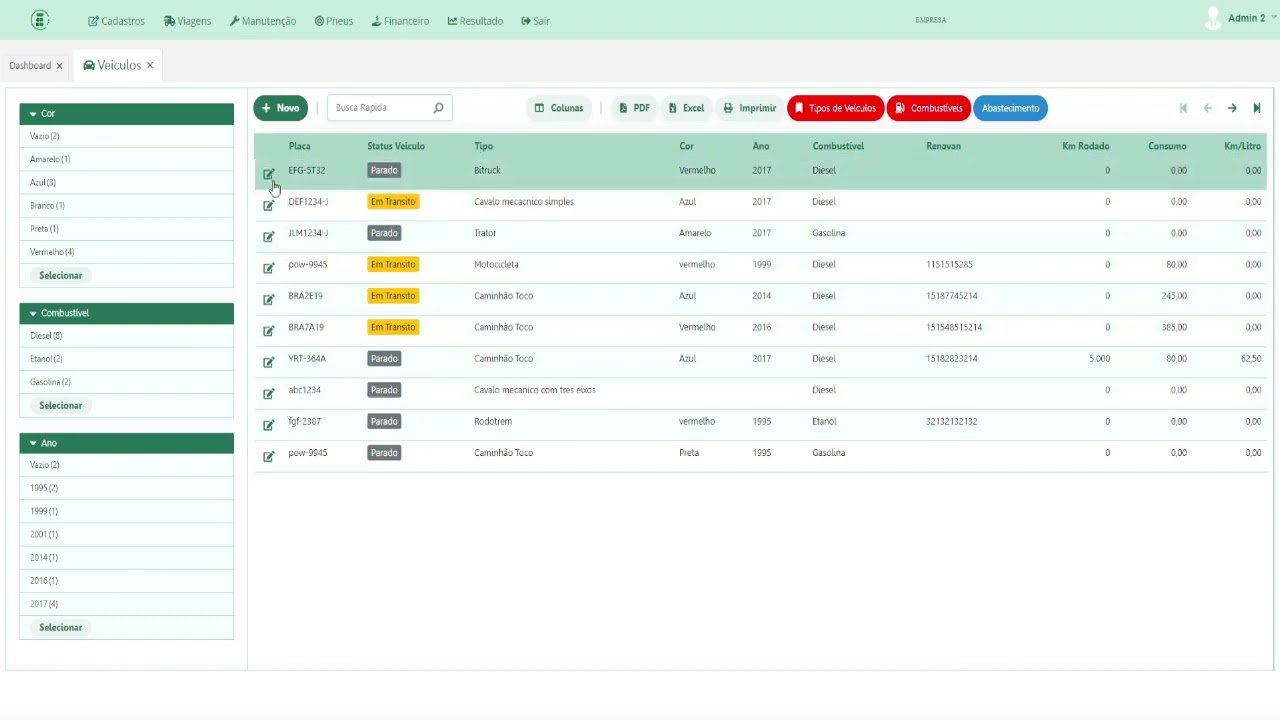Viewport: 1280px width, 720px height.
Task: Open the Viagens menu
Action: click(187, 21)
